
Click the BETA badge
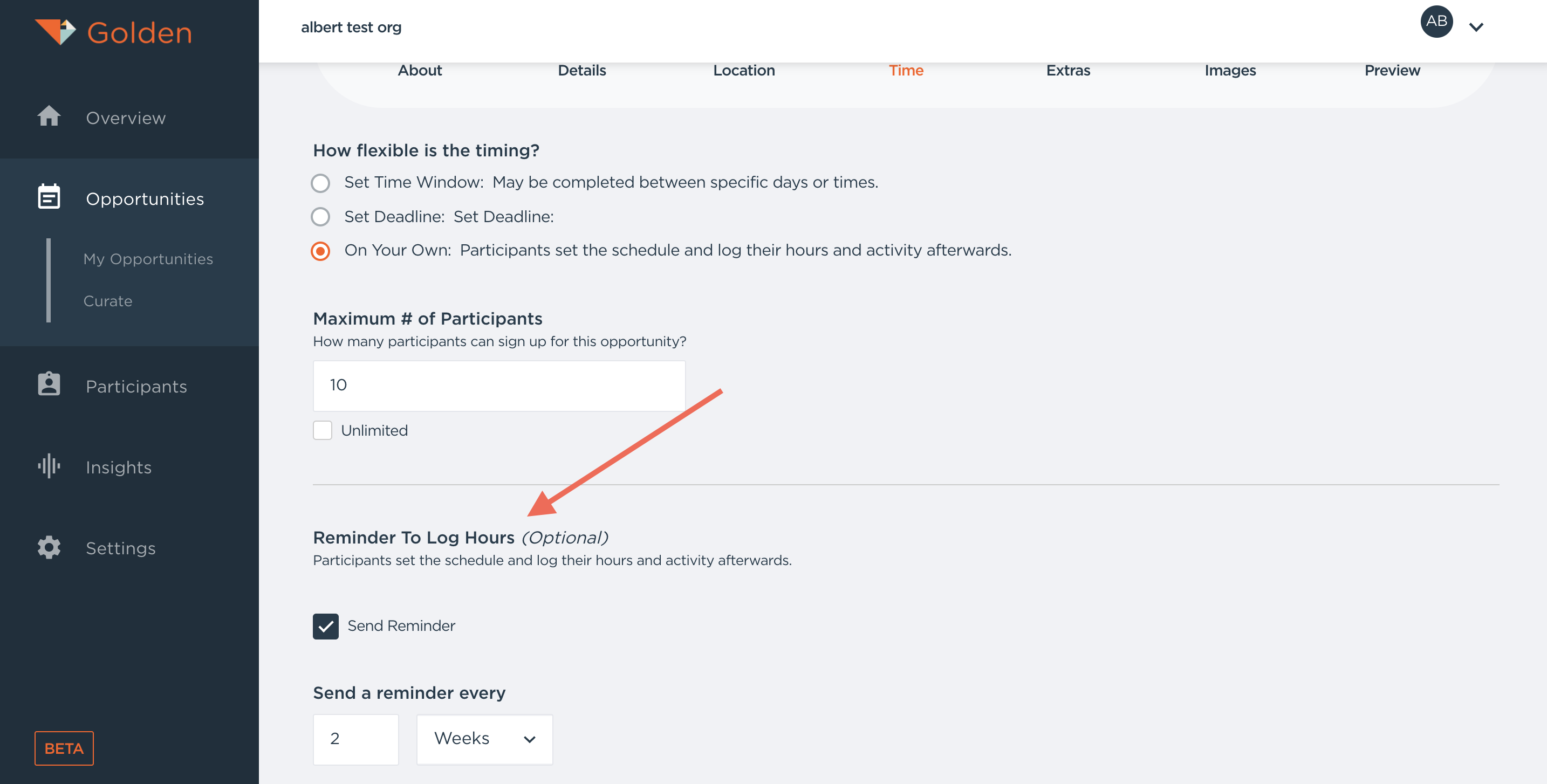(x=64, y=748)
